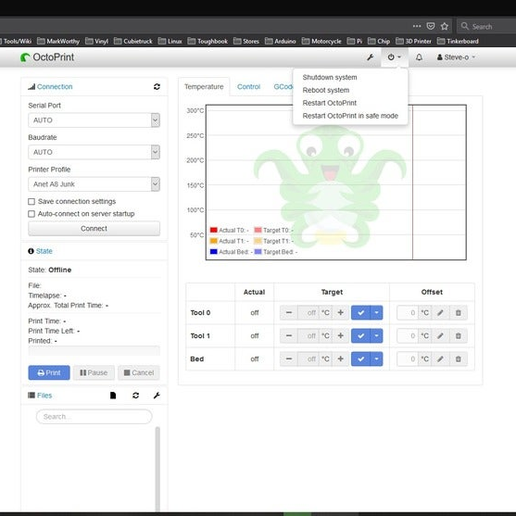
Task: Select Reboot system menu entry
Action: 326,90
